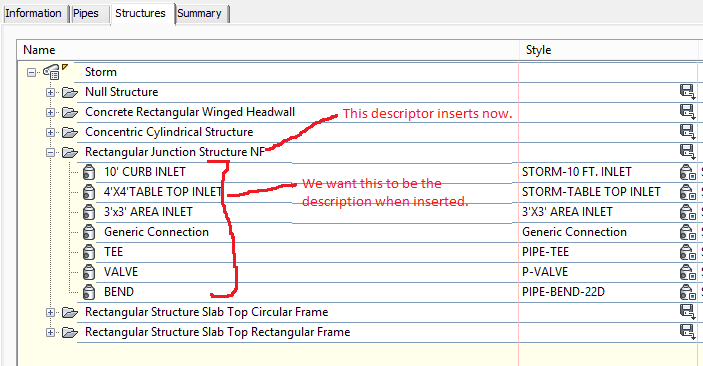Click style icon in Concentric Cylindrical Structure row
703x366 pixels.
coord(687,131)
